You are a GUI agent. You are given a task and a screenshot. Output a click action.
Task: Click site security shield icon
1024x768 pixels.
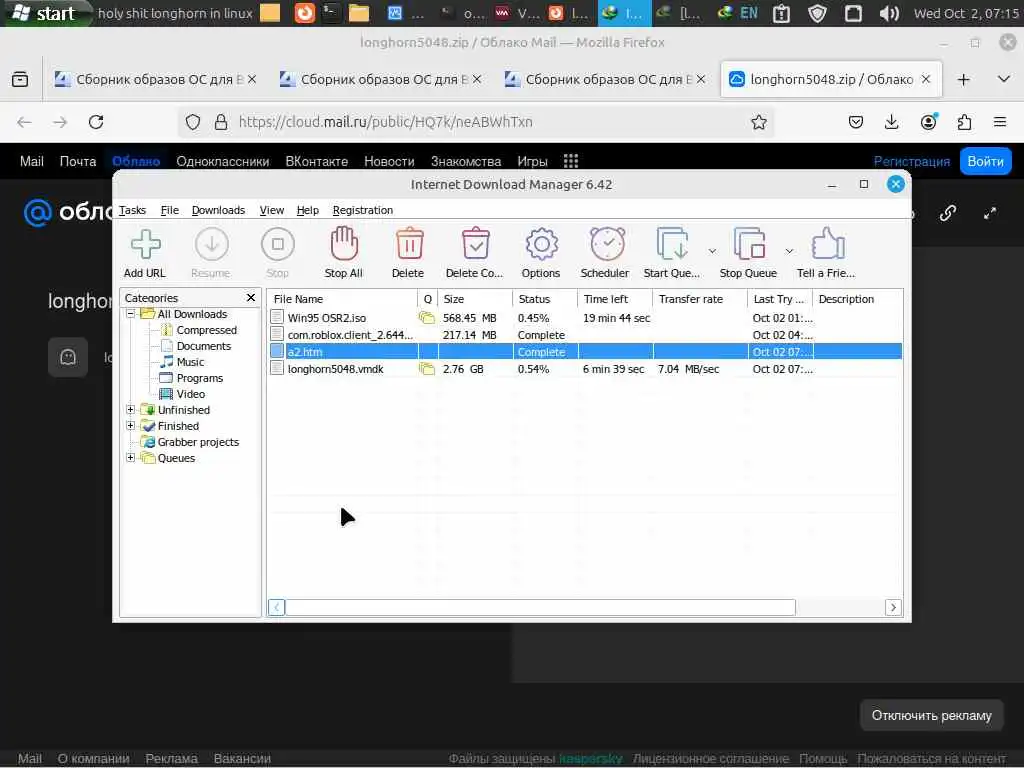[193, 122]
